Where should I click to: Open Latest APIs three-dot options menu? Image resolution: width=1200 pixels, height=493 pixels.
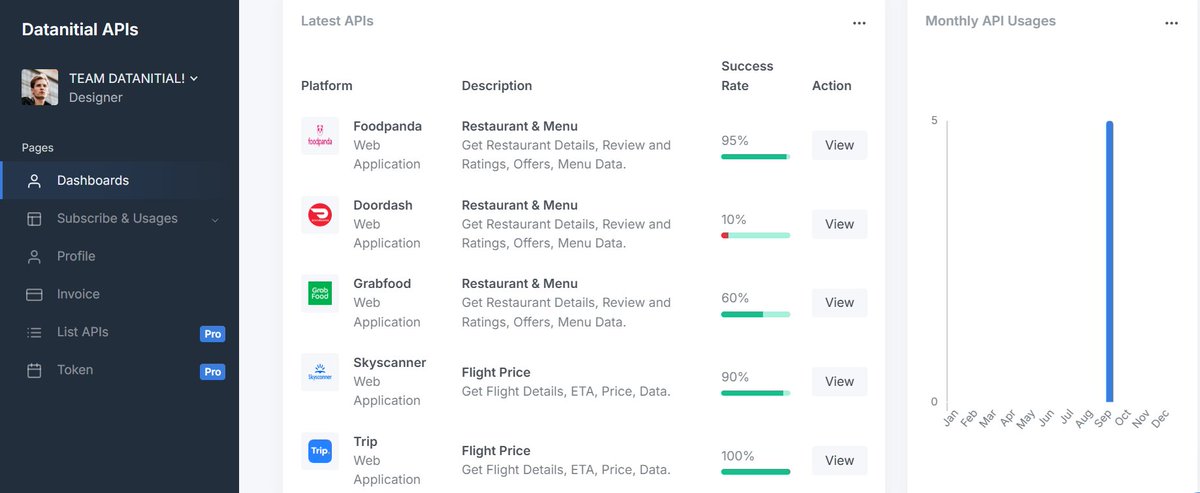pos(859,23)
